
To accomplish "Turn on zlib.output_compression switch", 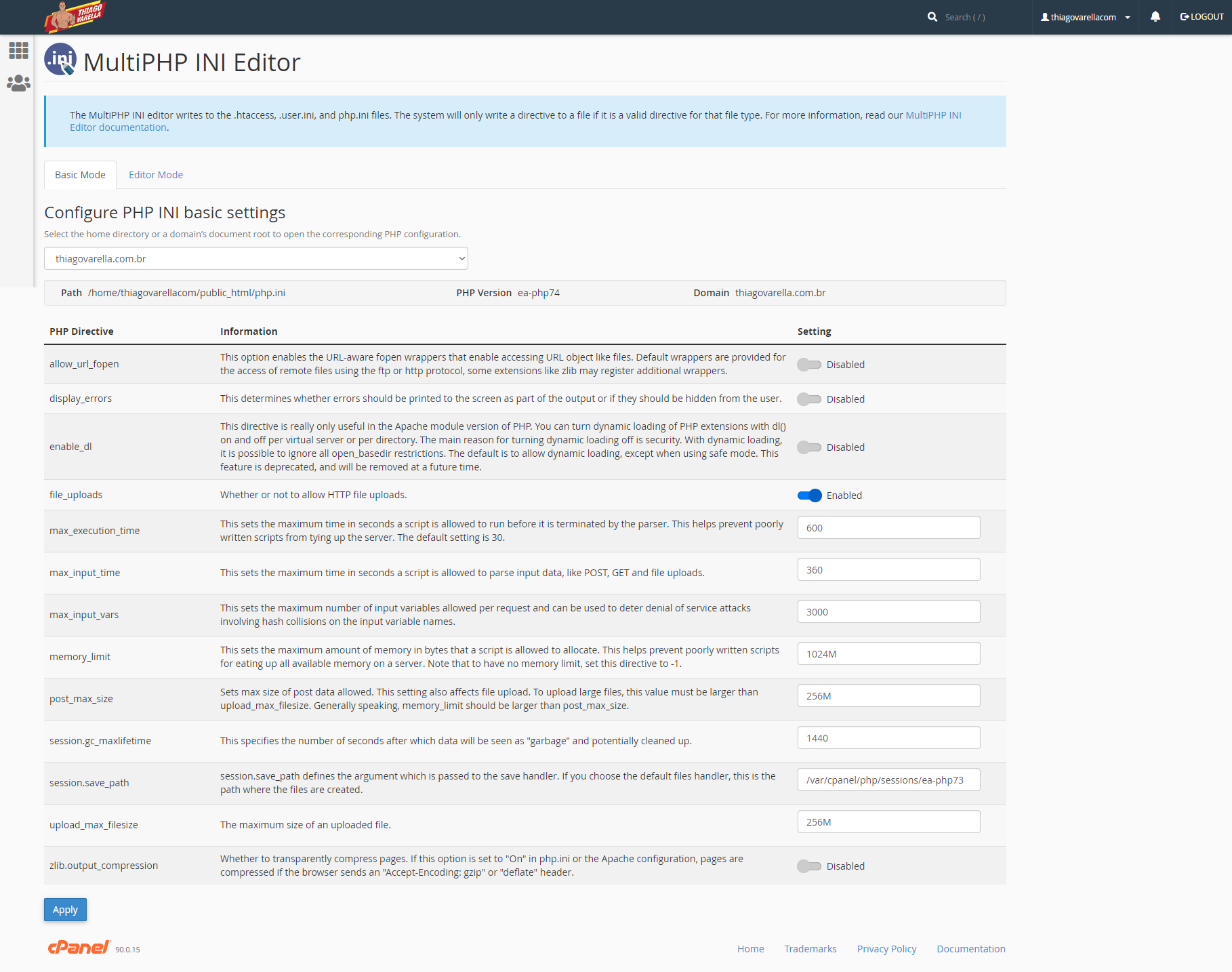I will point(809,866).
